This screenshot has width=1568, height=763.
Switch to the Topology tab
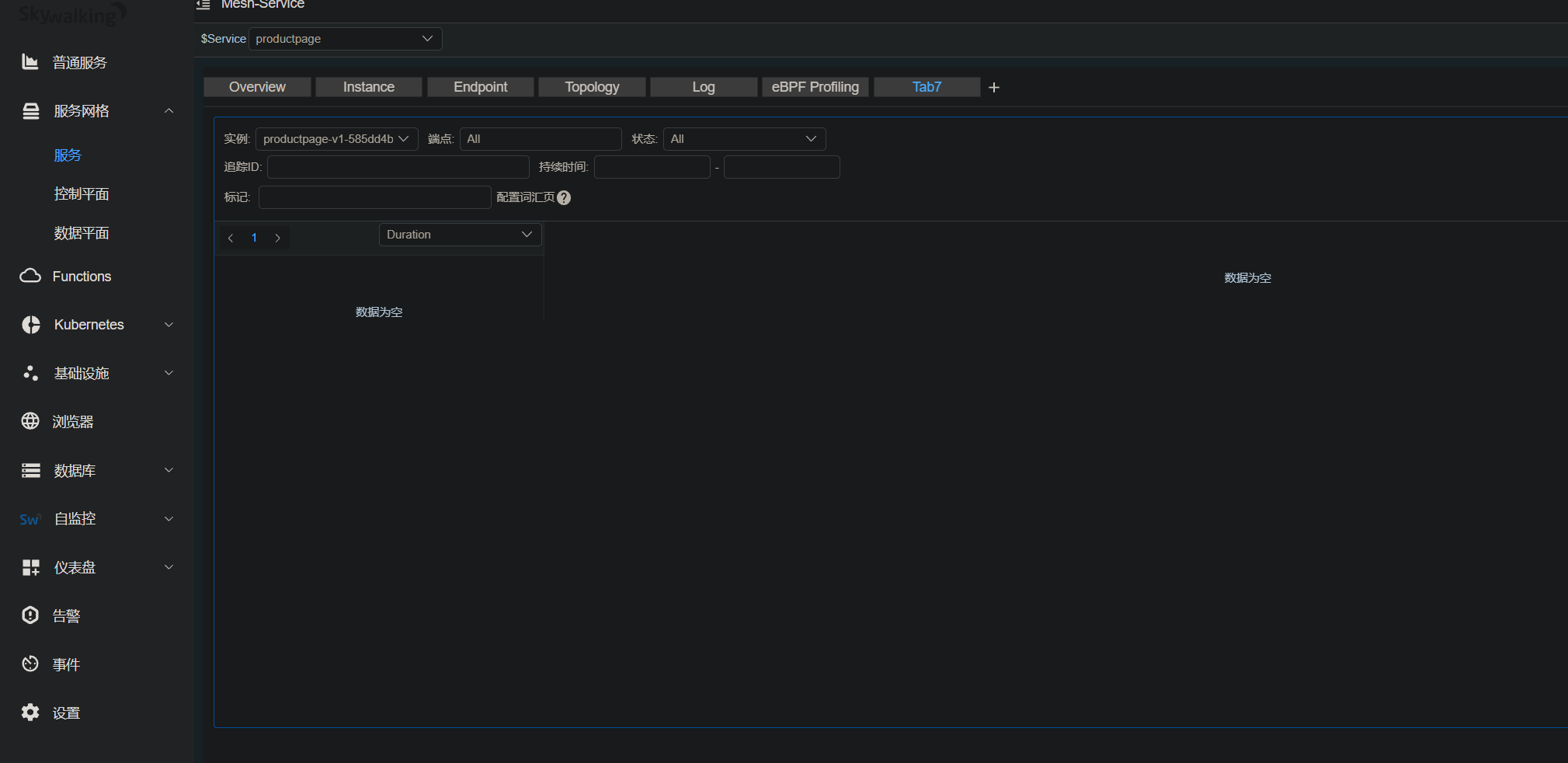point(591,86)
